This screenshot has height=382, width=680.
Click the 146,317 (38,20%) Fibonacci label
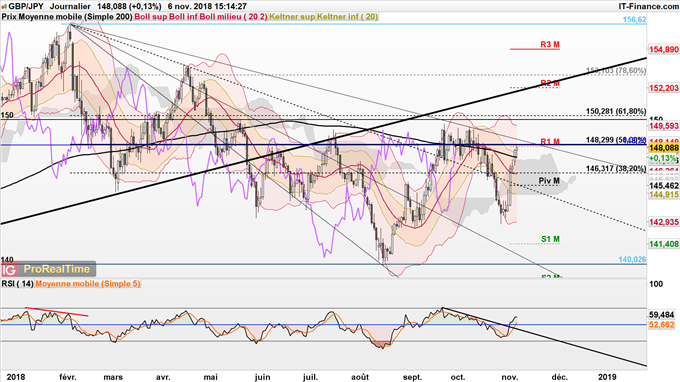pyautogui.click(x=616, y=168)
